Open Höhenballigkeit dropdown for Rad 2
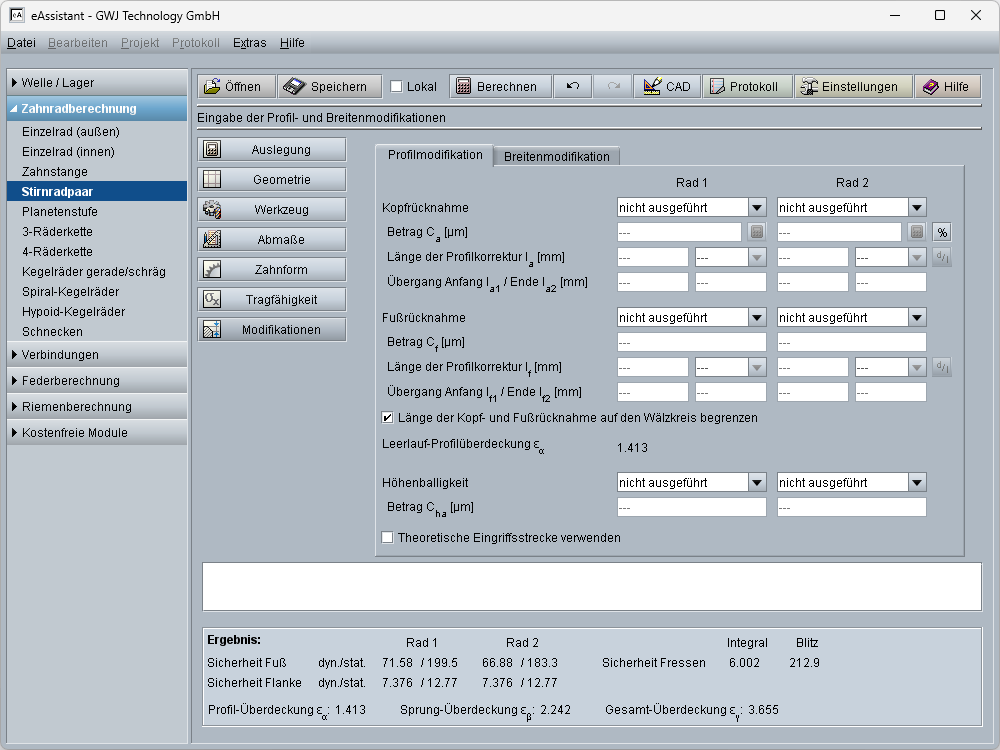The height and width of the screenshot is (750, 1000). [851, 482]
